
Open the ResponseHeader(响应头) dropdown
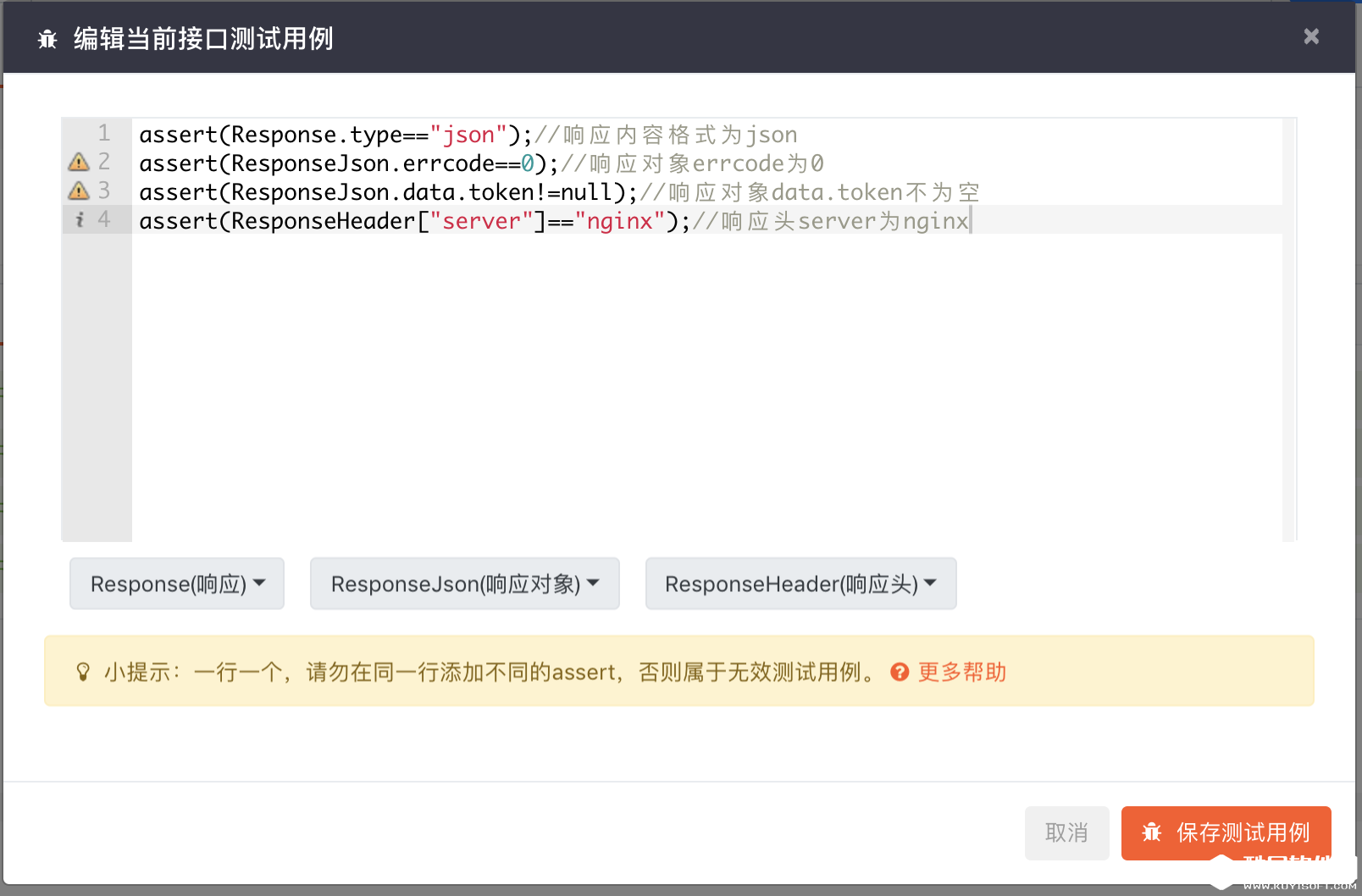(x=800, y=584)
